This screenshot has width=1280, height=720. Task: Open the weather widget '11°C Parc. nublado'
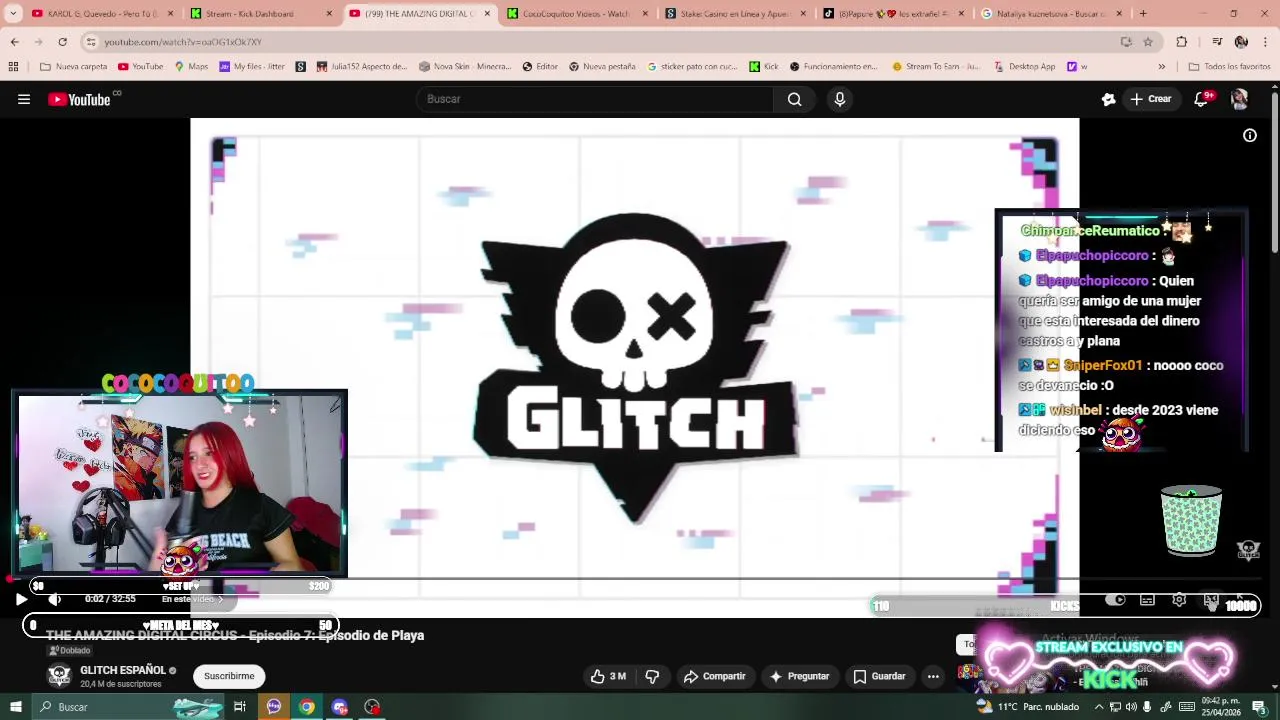1028,707
